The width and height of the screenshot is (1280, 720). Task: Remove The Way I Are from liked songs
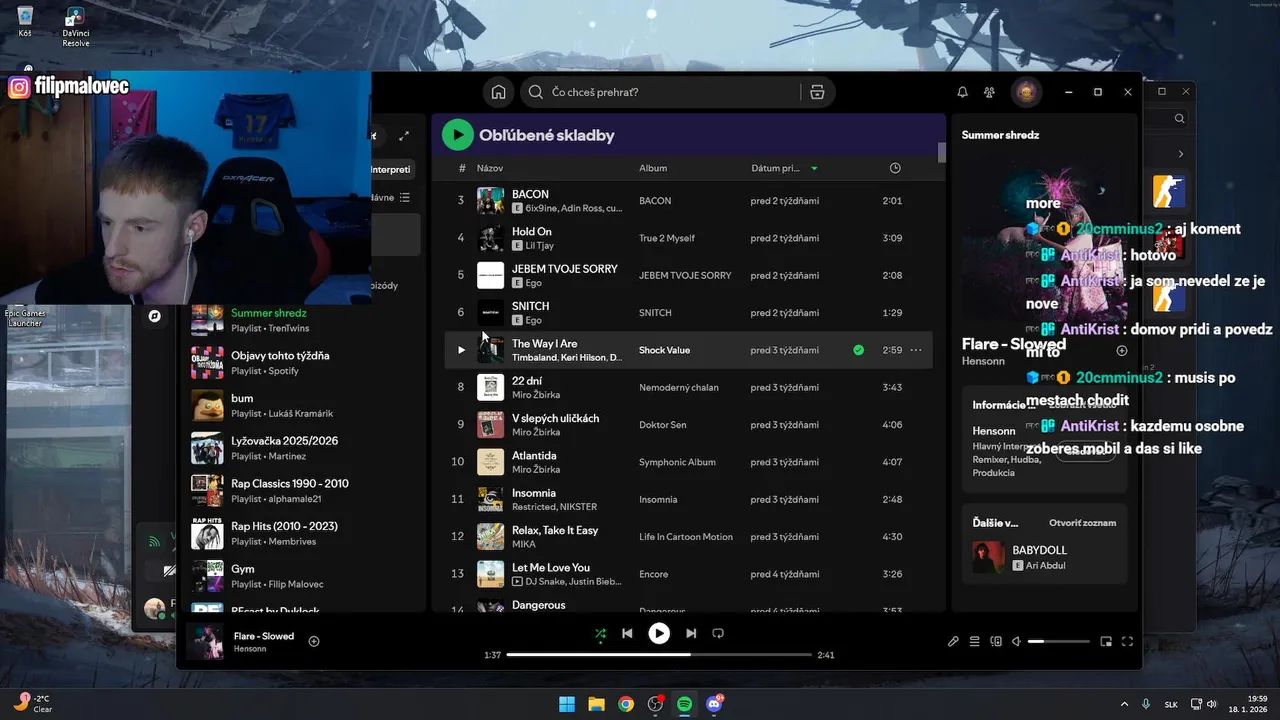(x=858, y=350)
